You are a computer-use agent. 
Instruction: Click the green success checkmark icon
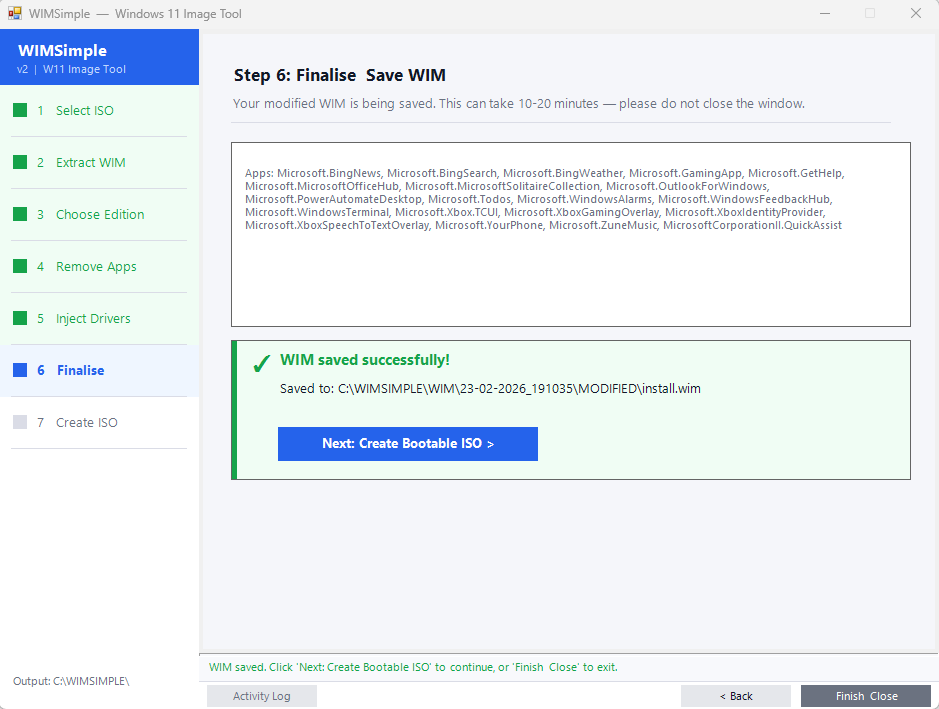coord(261,363)
